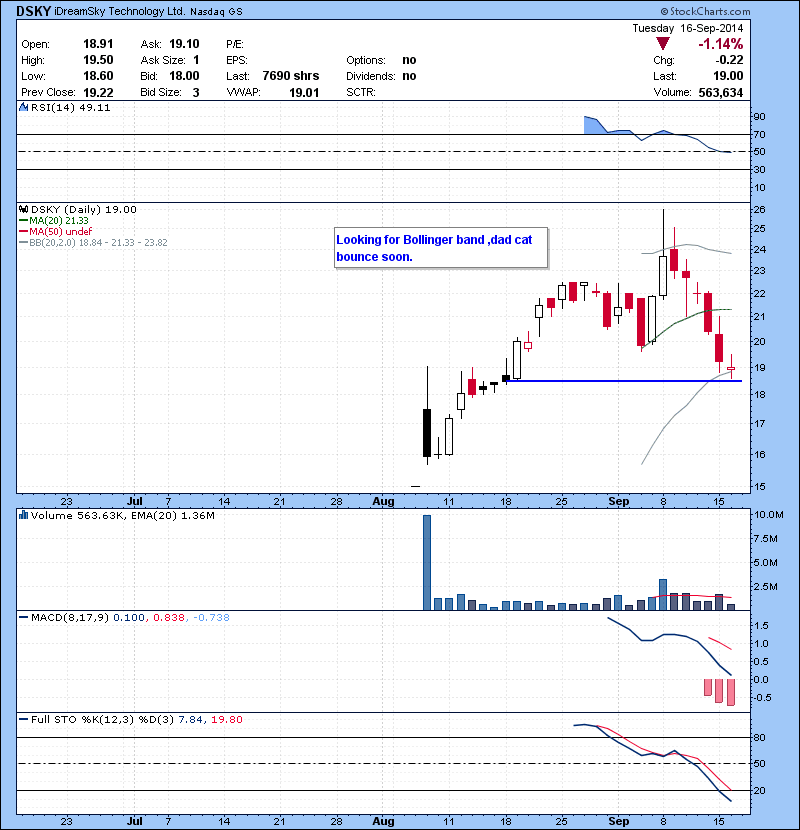The height and width of the screenshot is (830, 800).
Task: Click the Bid price 18.00
Action: click(184, 76)
